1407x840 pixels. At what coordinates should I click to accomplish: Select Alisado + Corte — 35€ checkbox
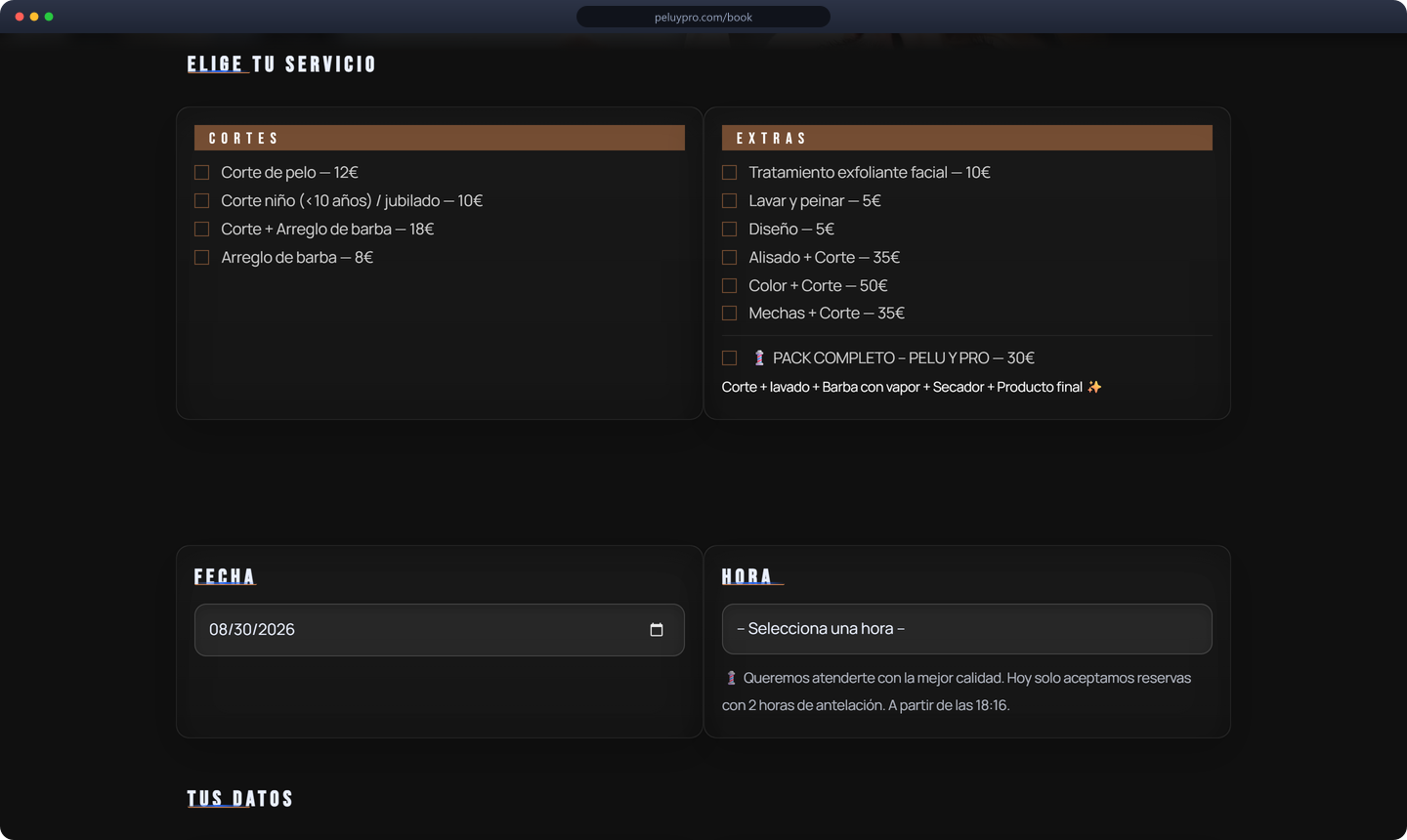pos(730,258)
